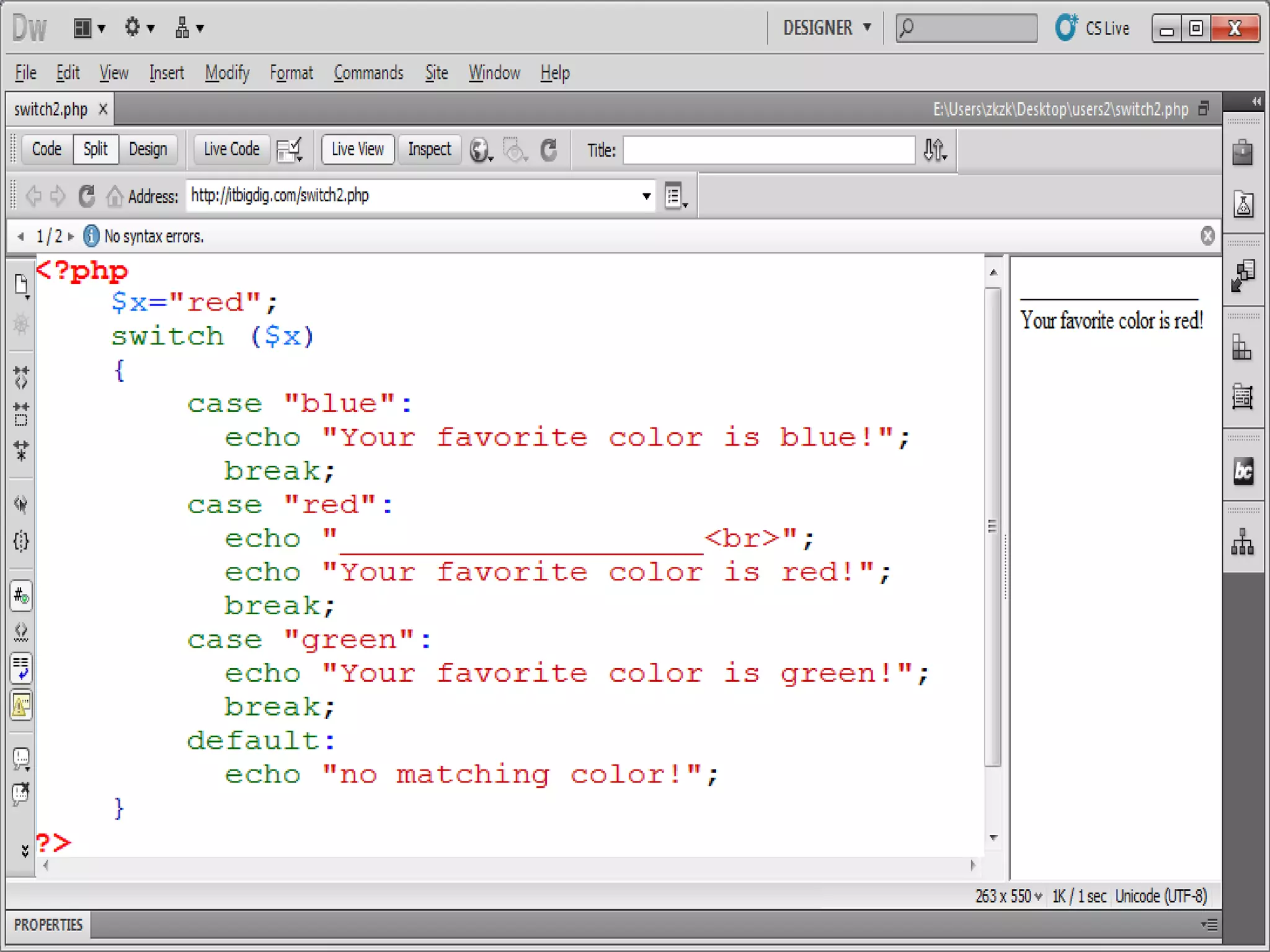Viewport: 1270px width, 952px height.
Task: Toggle Live View
Action: (x=358, y=149)
